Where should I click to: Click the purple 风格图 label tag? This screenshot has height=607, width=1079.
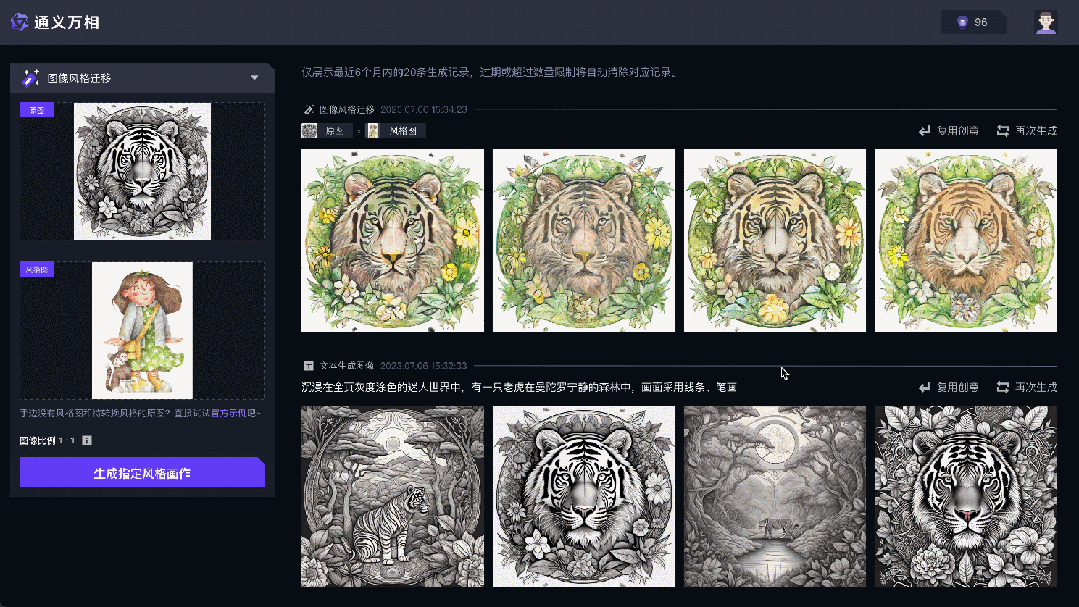37,269
